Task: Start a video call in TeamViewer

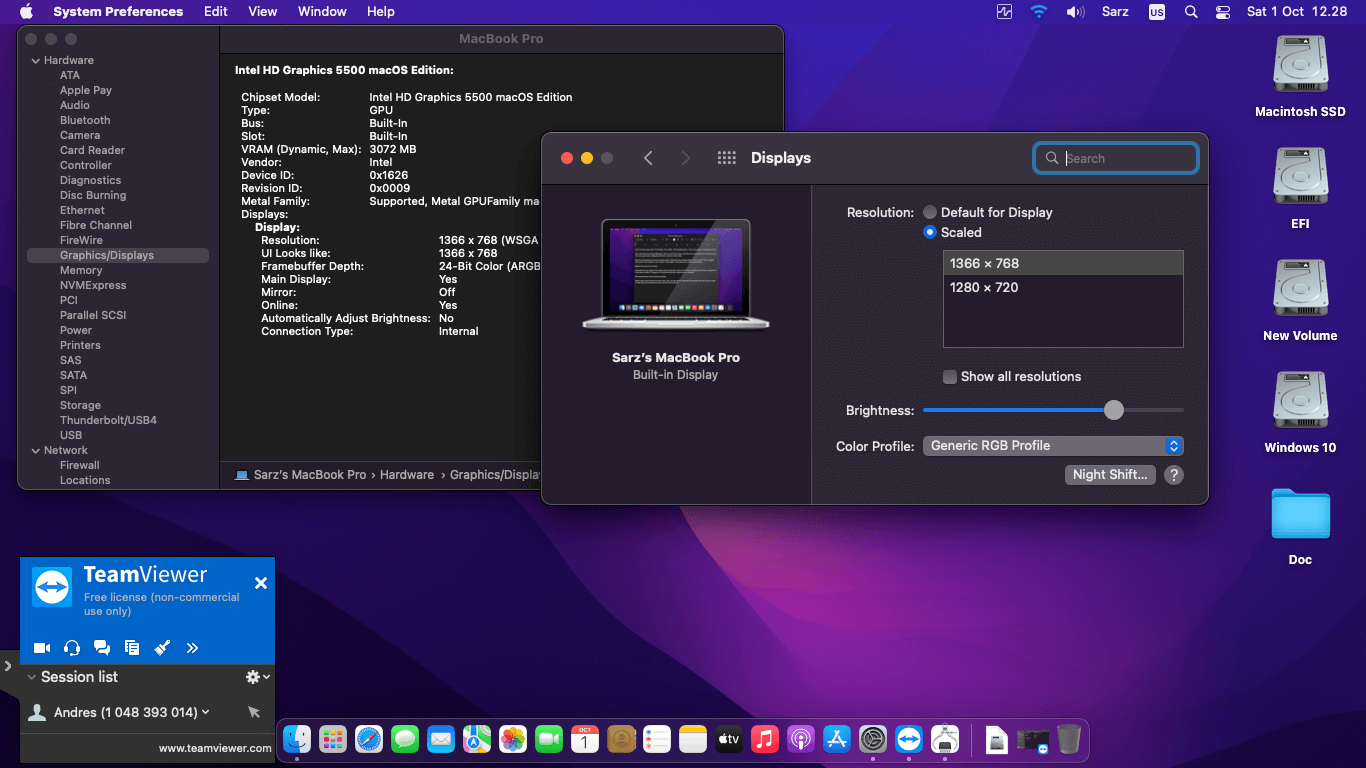Action: click(x=41, y=647)
